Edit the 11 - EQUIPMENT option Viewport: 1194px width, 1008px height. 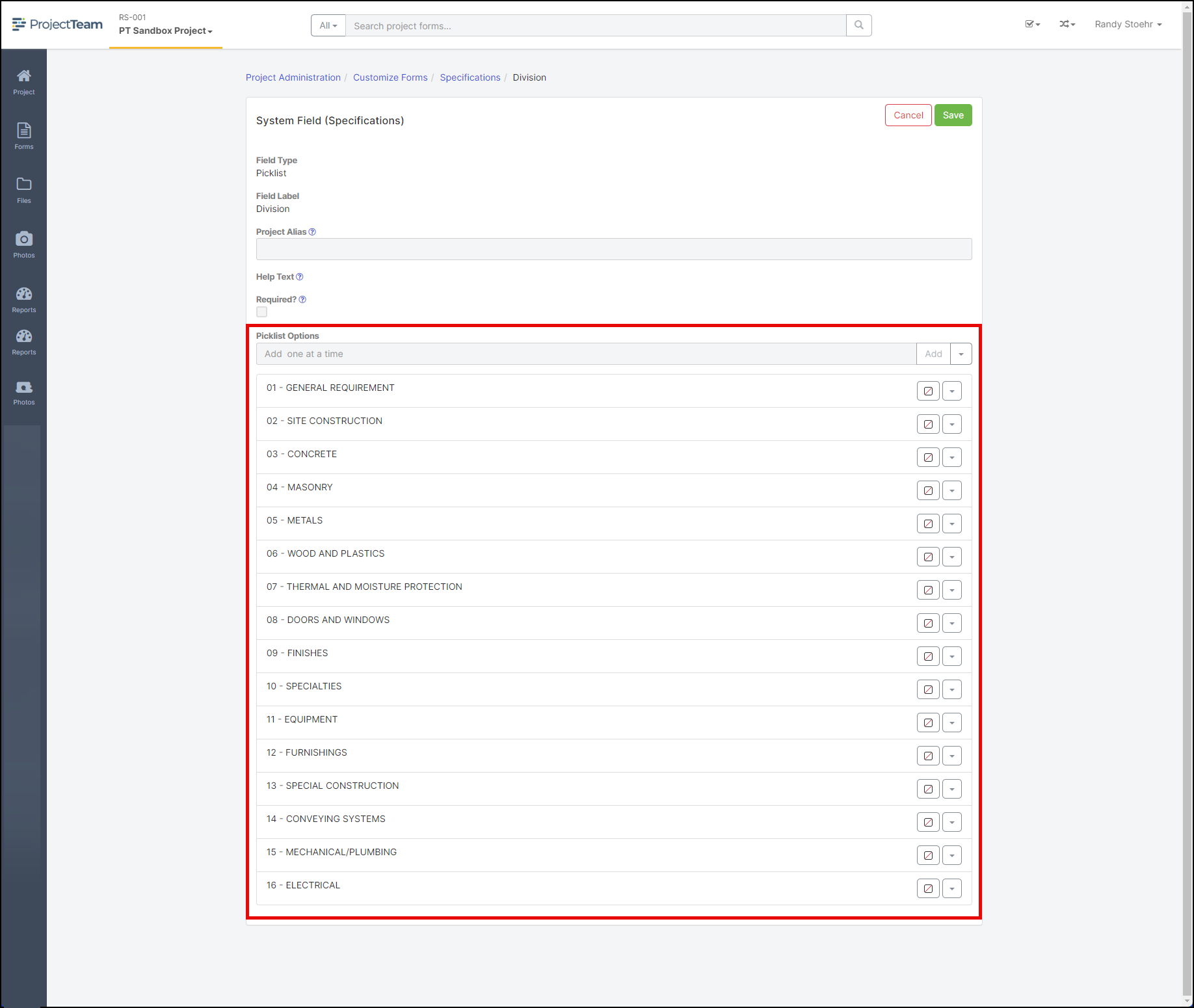tap(928, 723)
